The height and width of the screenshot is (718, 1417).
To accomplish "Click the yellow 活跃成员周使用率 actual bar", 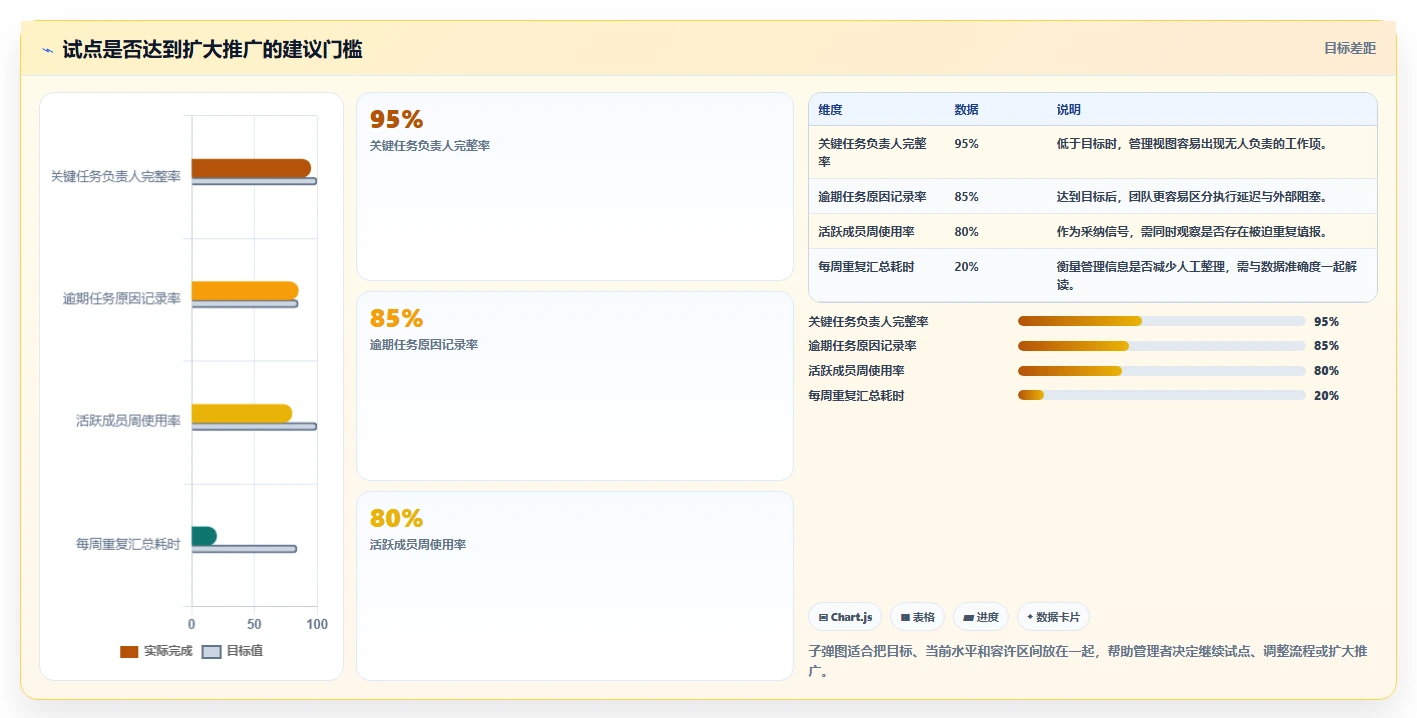I will [x=242, y=413].
